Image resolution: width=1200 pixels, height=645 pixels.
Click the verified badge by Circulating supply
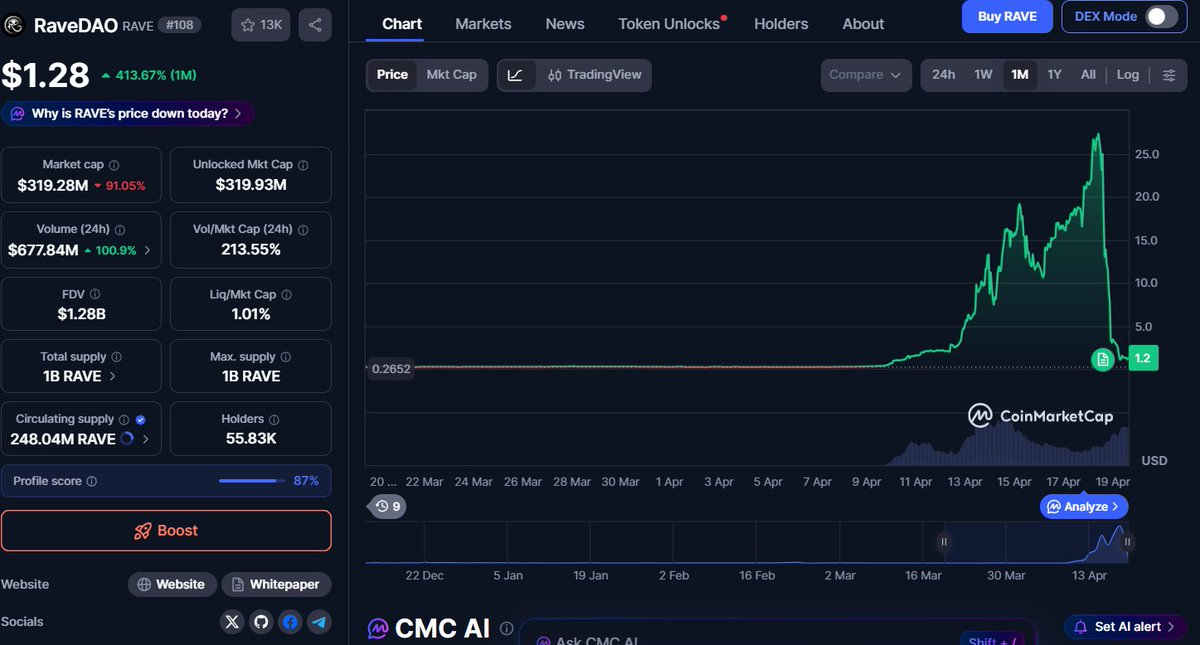tap(141, 420)
